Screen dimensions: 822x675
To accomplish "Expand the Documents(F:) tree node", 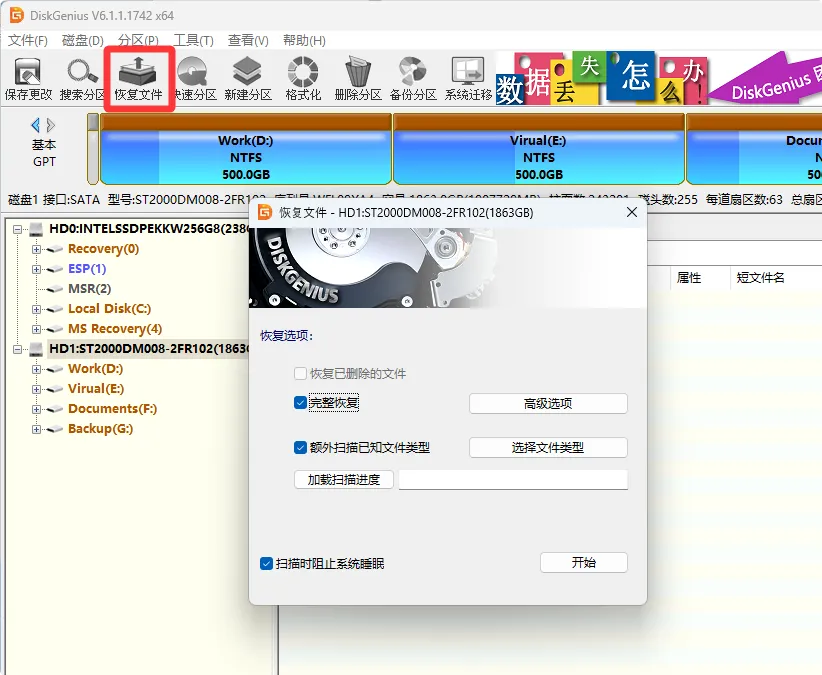I will pos(36,409).
